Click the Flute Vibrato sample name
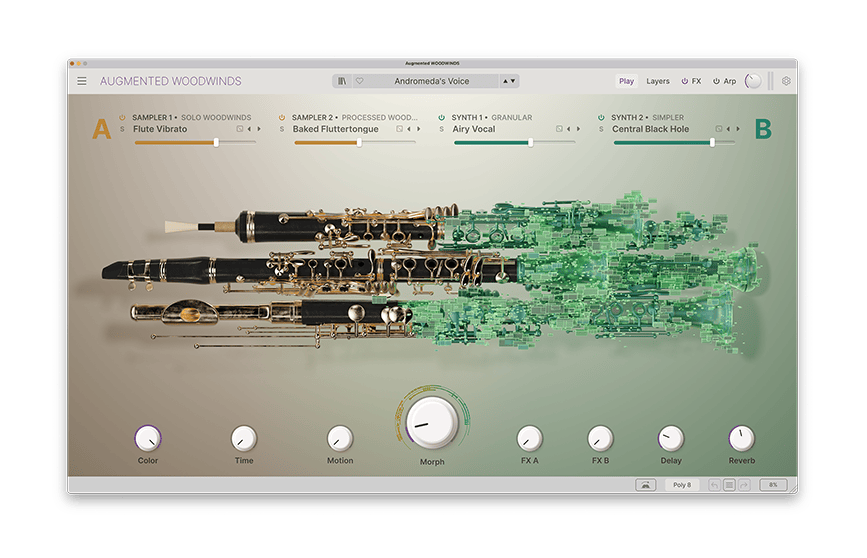Image resolution: width=867 pixels, height=558 pixels. [x=160, y=129]
